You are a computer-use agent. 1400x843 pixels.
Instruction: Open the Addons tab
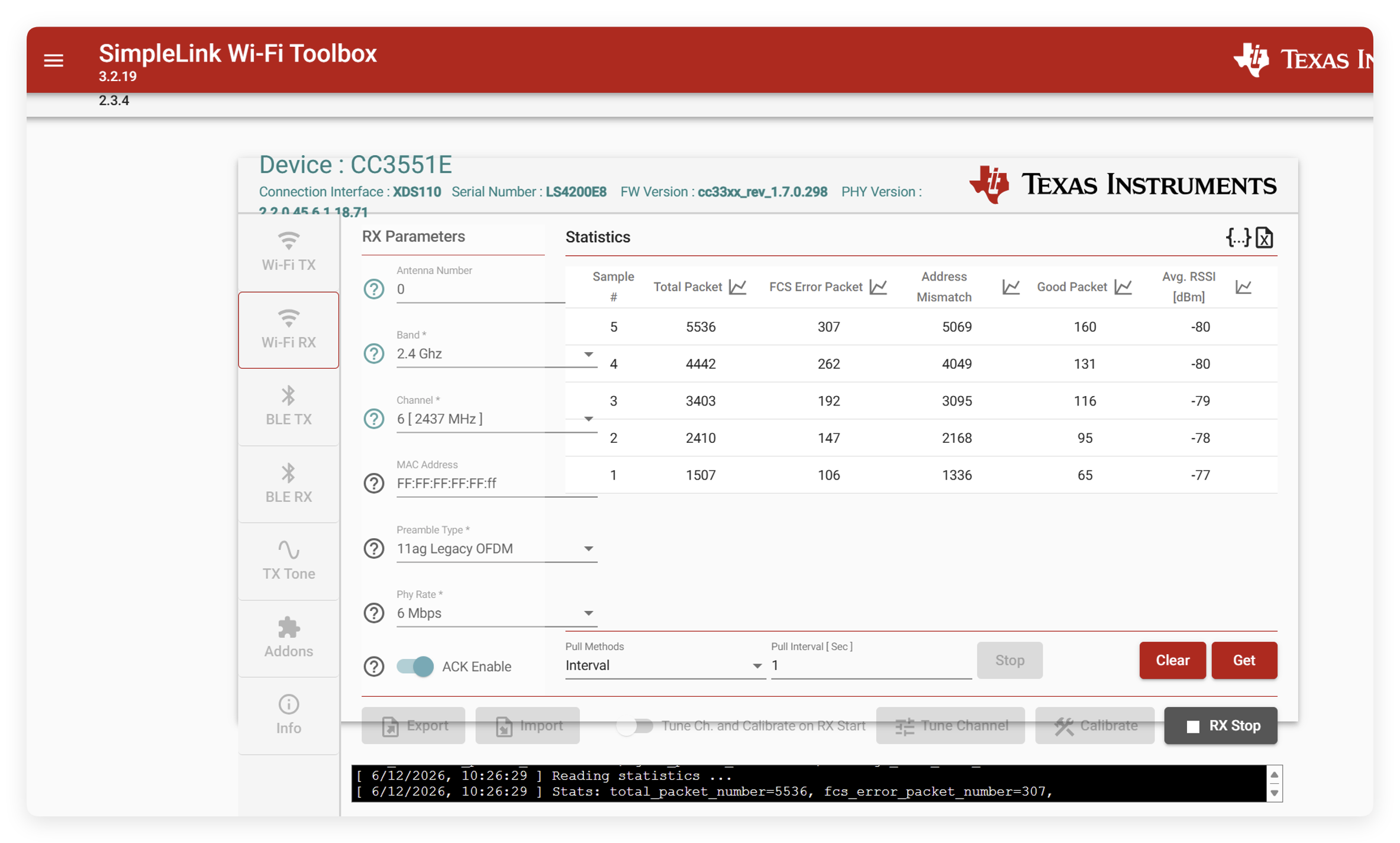click(289, 639)
